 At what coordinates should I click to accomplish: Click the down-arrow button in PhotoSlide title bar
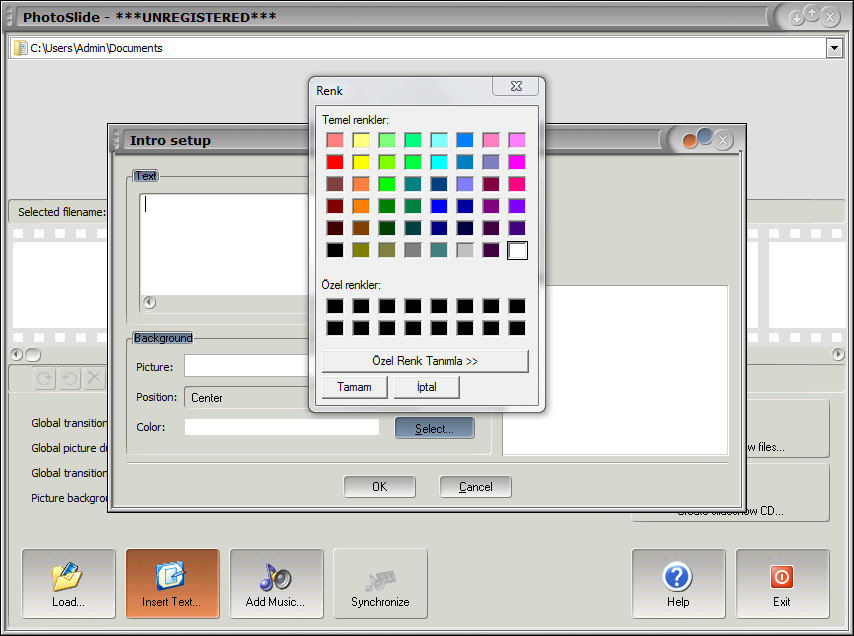[797, 19]
